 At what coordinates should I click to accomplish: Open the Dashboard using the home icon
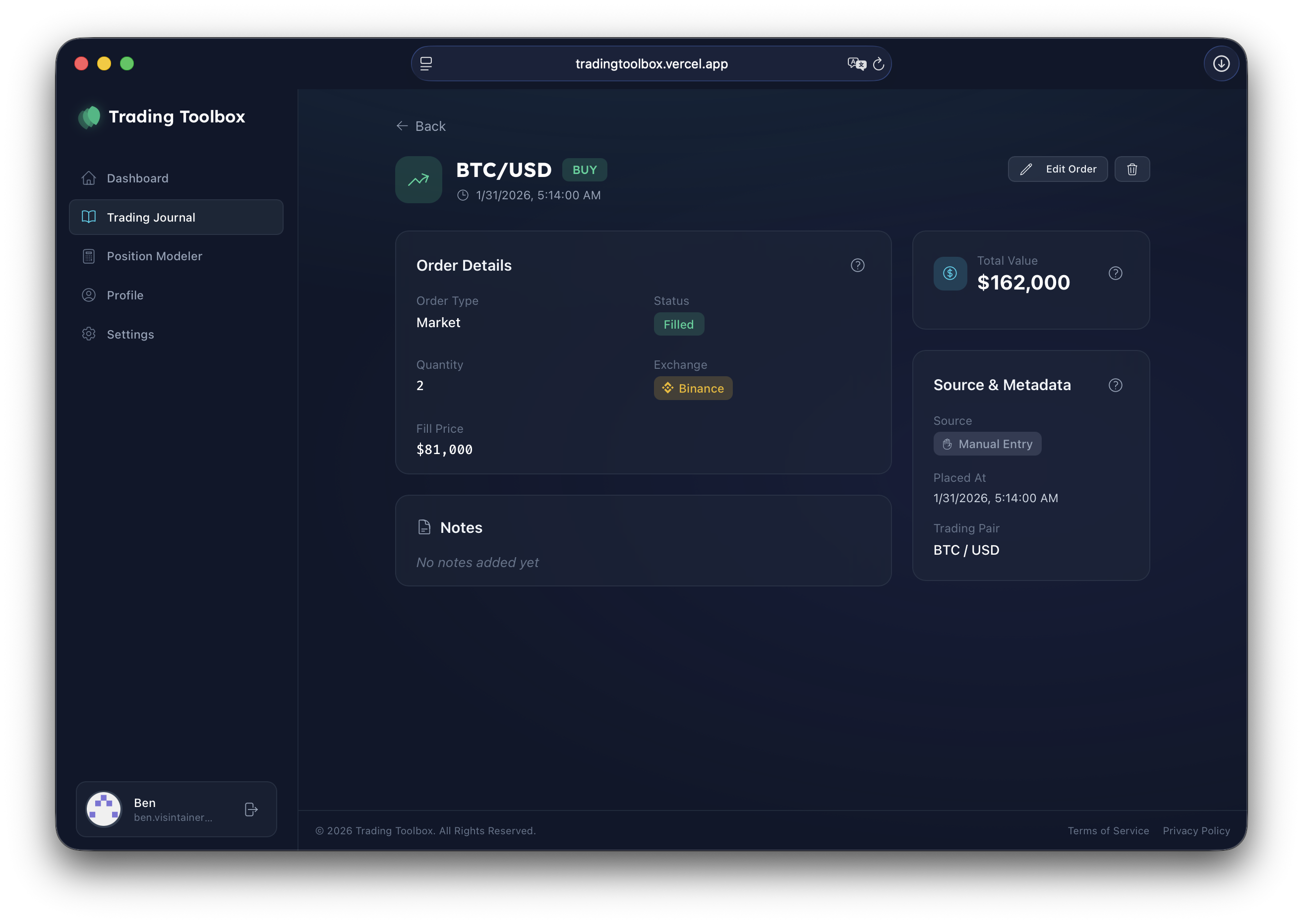pyautogui.click(x=89, y=177)
